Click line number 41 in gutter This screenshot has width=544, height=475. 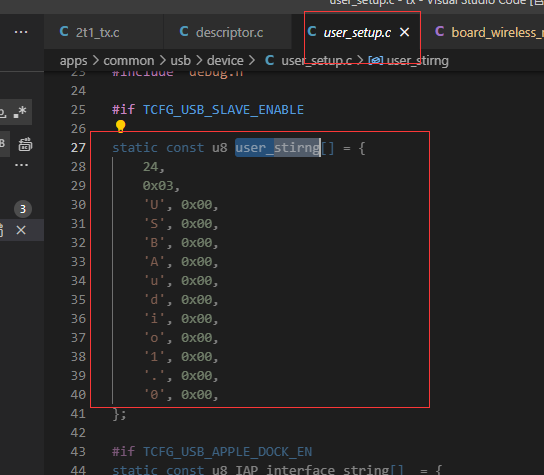78,414
